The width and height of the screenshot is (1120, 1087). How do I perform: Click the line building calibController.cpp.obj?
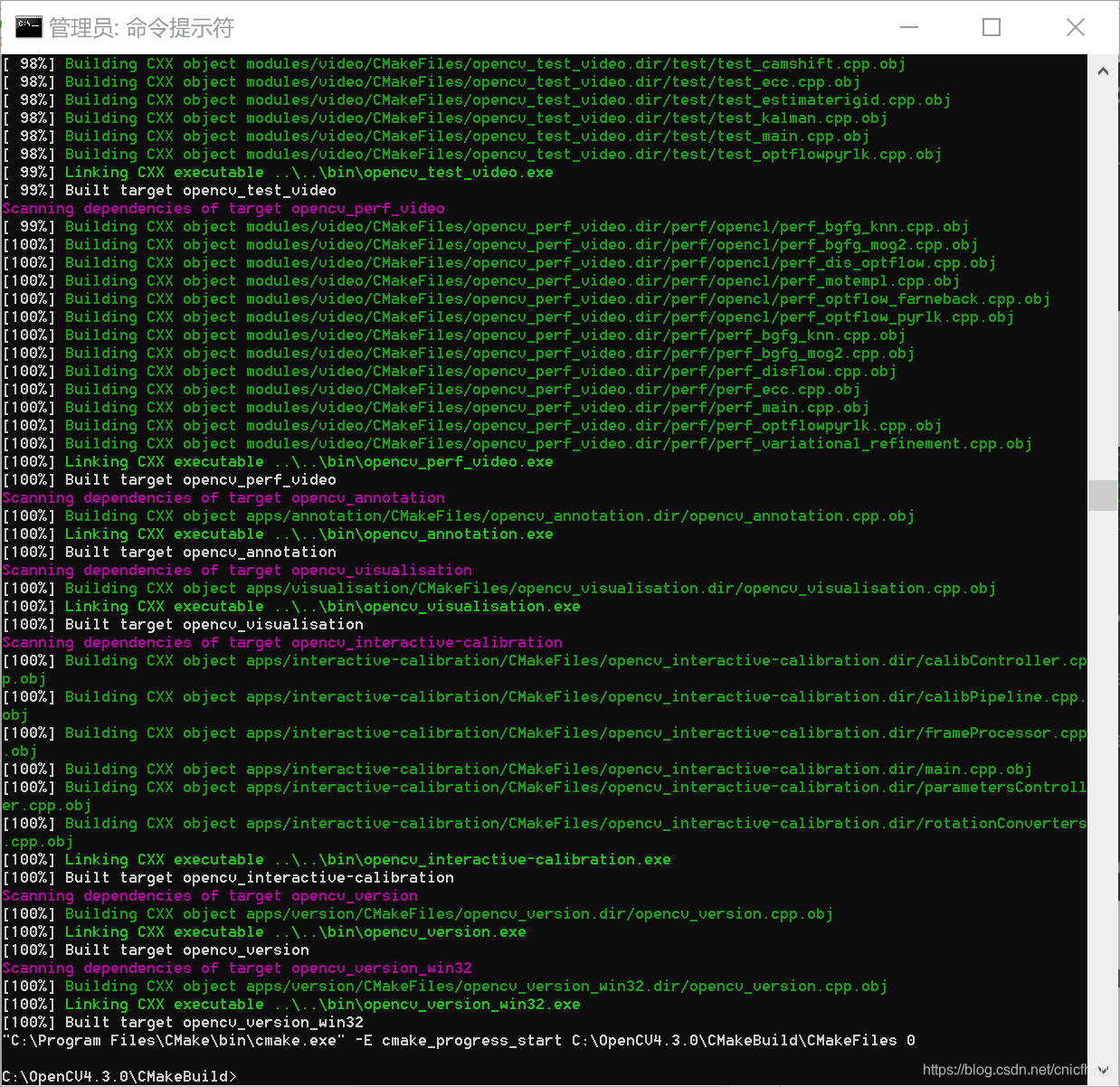pyautogui.click(x=545, y=670)
